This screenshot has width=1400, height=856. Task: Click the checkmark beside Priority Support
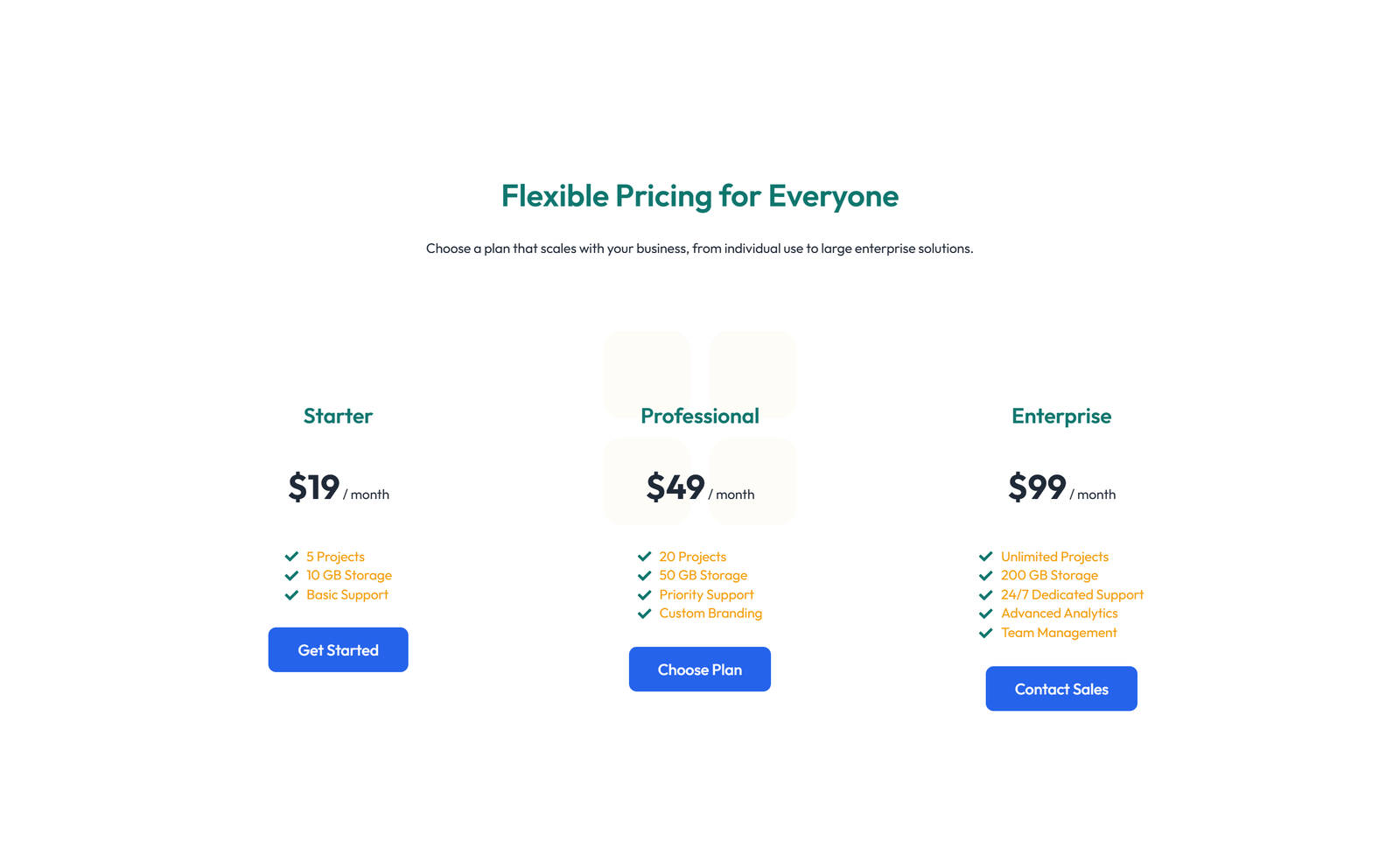[x=645, y=595]
